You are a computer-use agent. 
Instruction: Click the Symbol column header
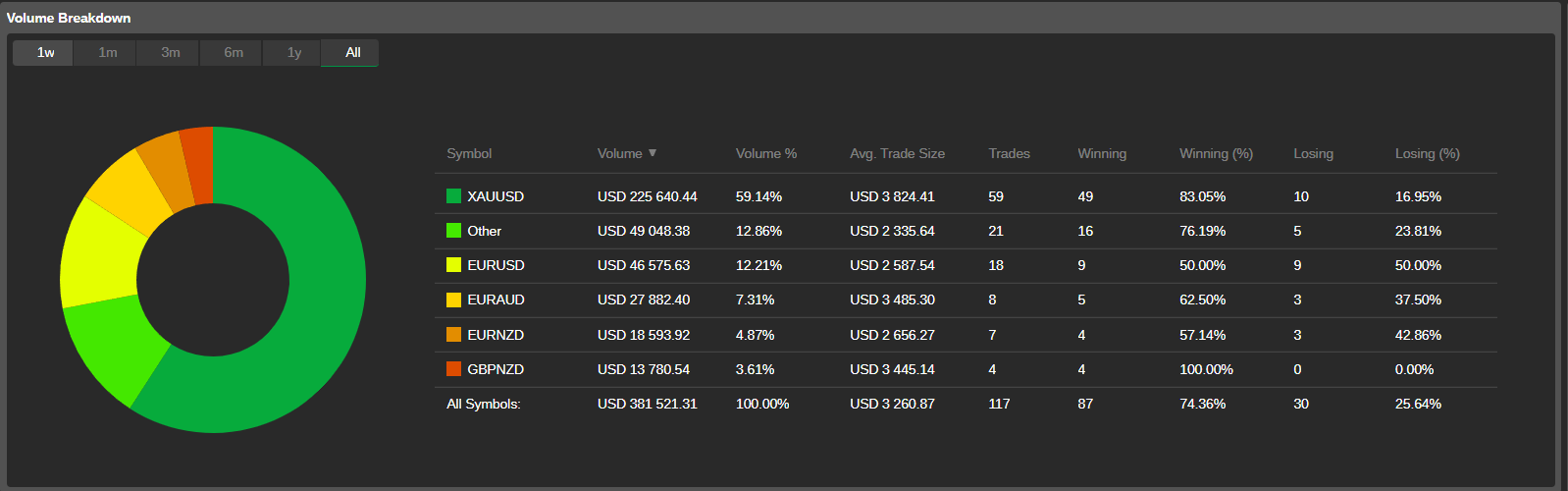(x=469, y=153)
